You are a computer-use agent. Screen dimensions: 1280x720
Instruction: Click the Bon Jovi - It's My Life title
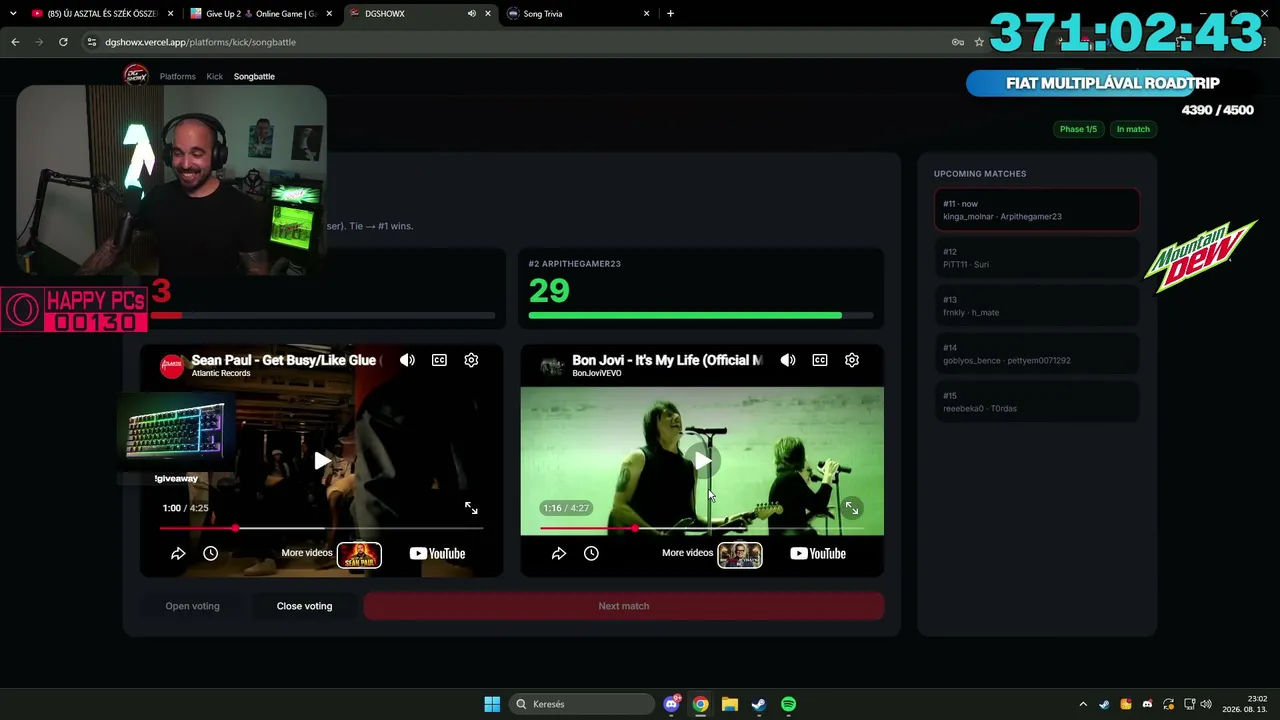coord(667,360)
